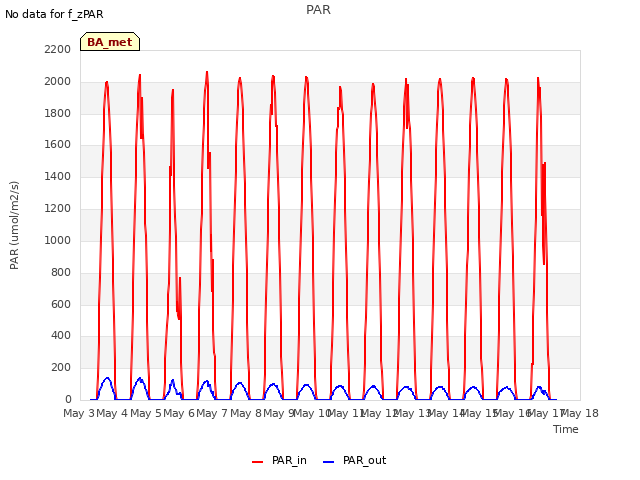
Task: Click the 1200 y-axis tick label
Action: (x=58, y=209)
